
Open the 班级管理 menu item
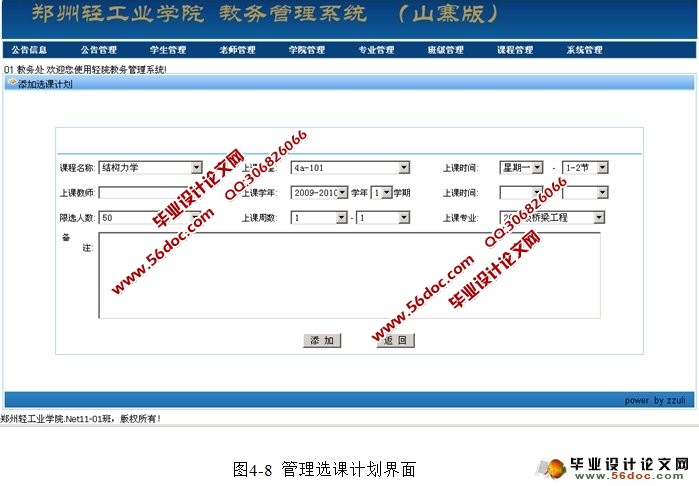click(446, 50)
